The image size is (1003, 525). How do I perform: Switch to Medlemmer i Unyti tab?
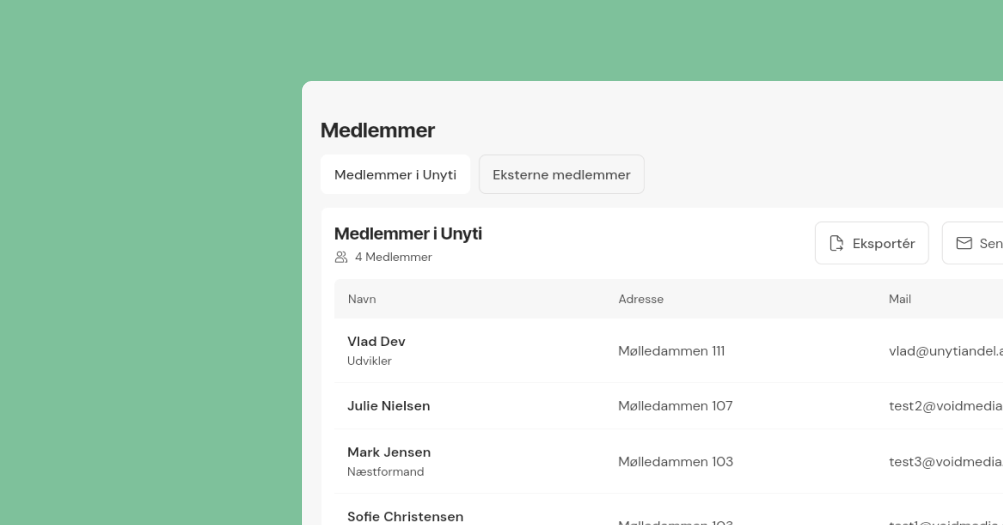(395, 175)
